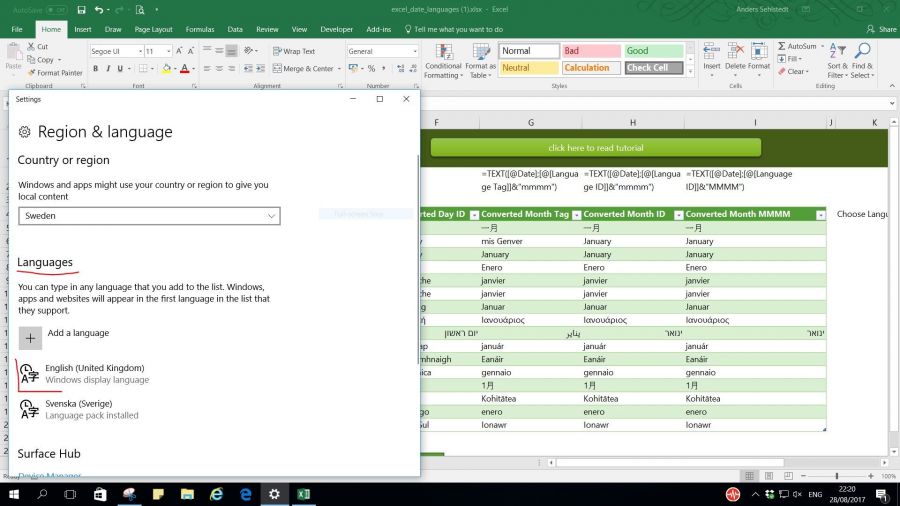This screenshot has height=506, width=900.
Task: Click the red Font Color button
Action: [x=184, y=68]
